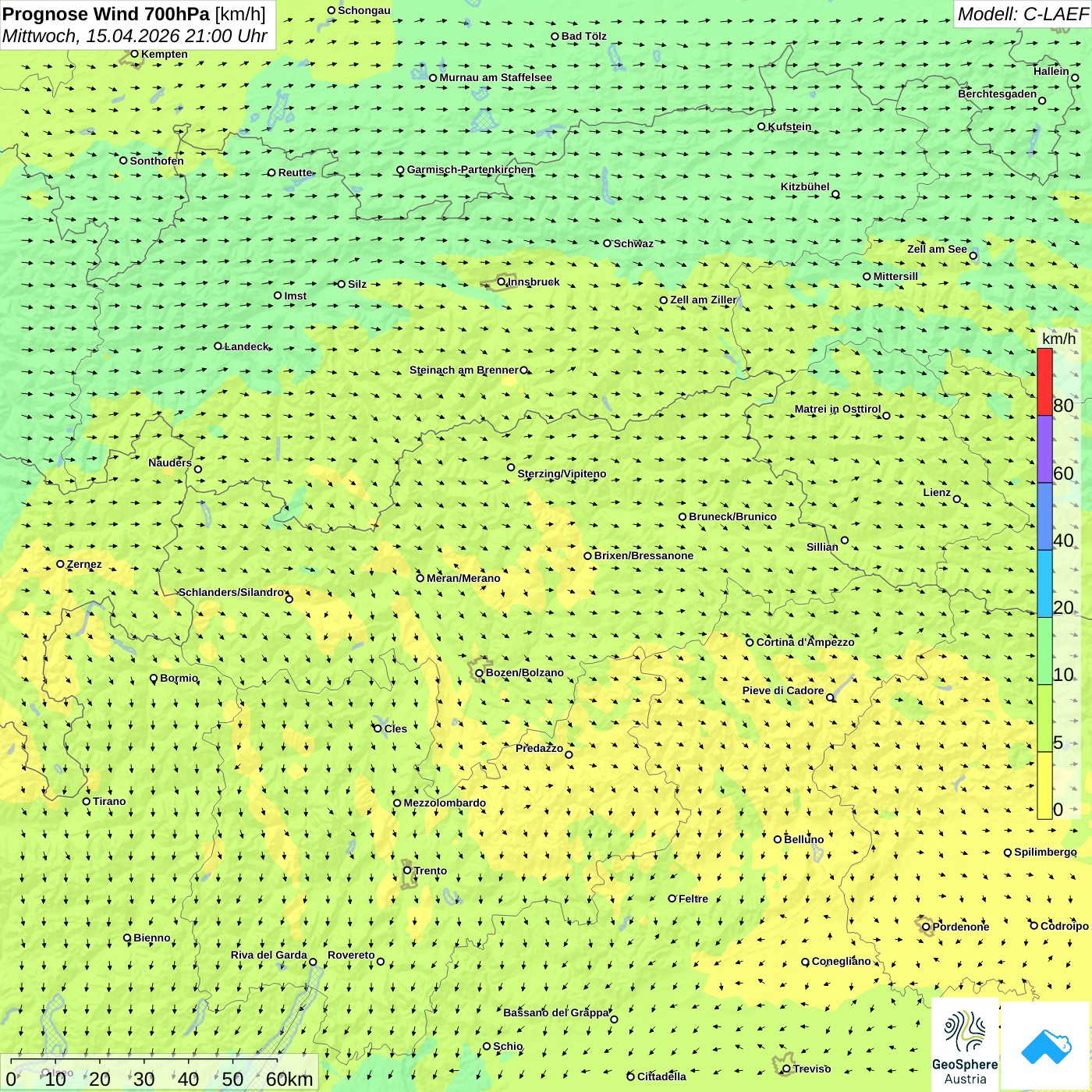The height and width of the screenshot is (1092, 1092).
Task: Click the purple 60 km/h legend color
Action: [1044, 449]
